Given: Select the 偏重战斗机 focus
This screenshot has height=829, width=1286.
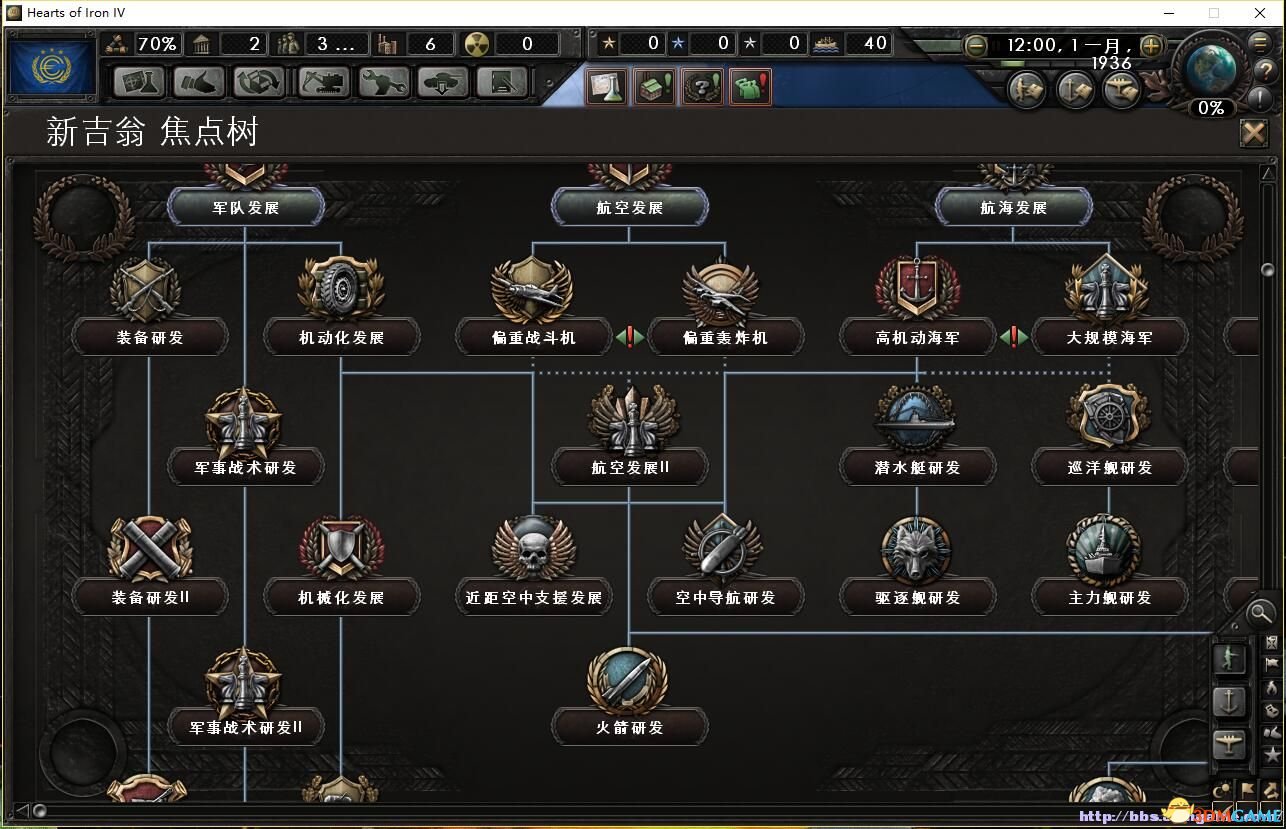Looking at the screenshot, I should click(533, 306).
